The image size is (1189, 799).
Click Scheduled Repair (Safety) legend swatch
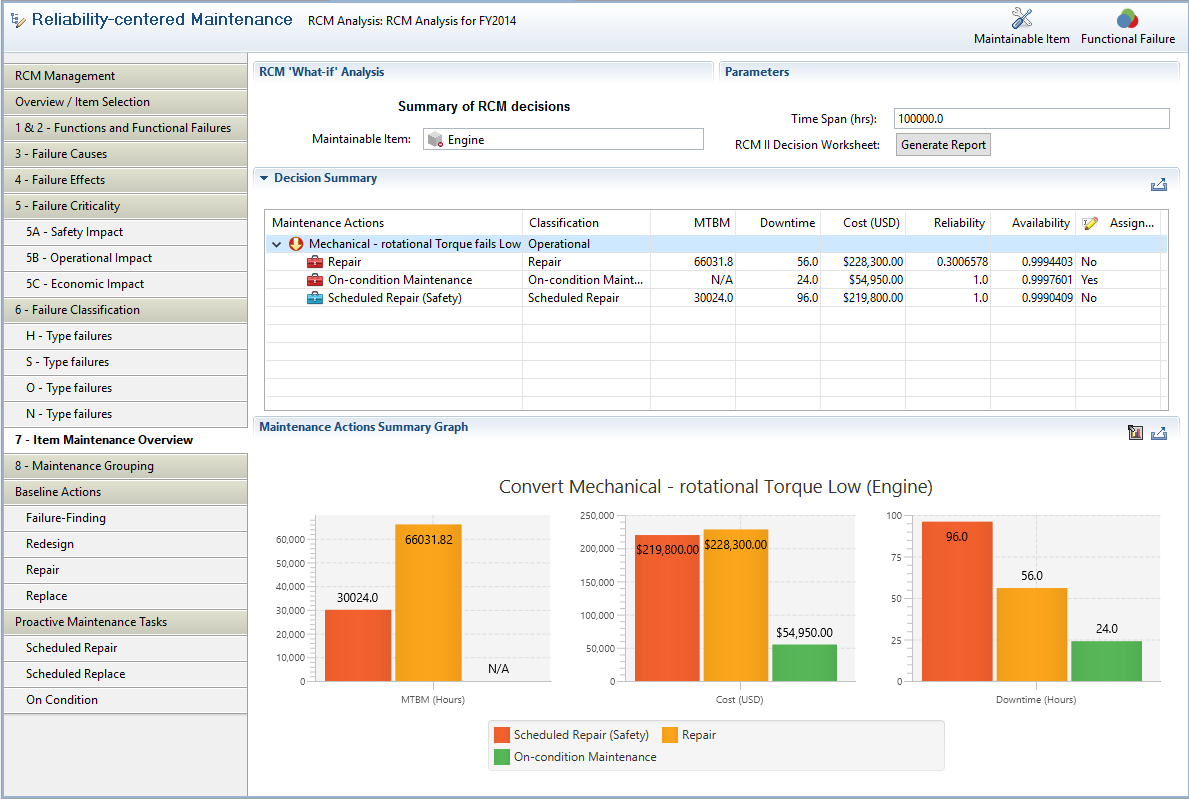(501, 735)
